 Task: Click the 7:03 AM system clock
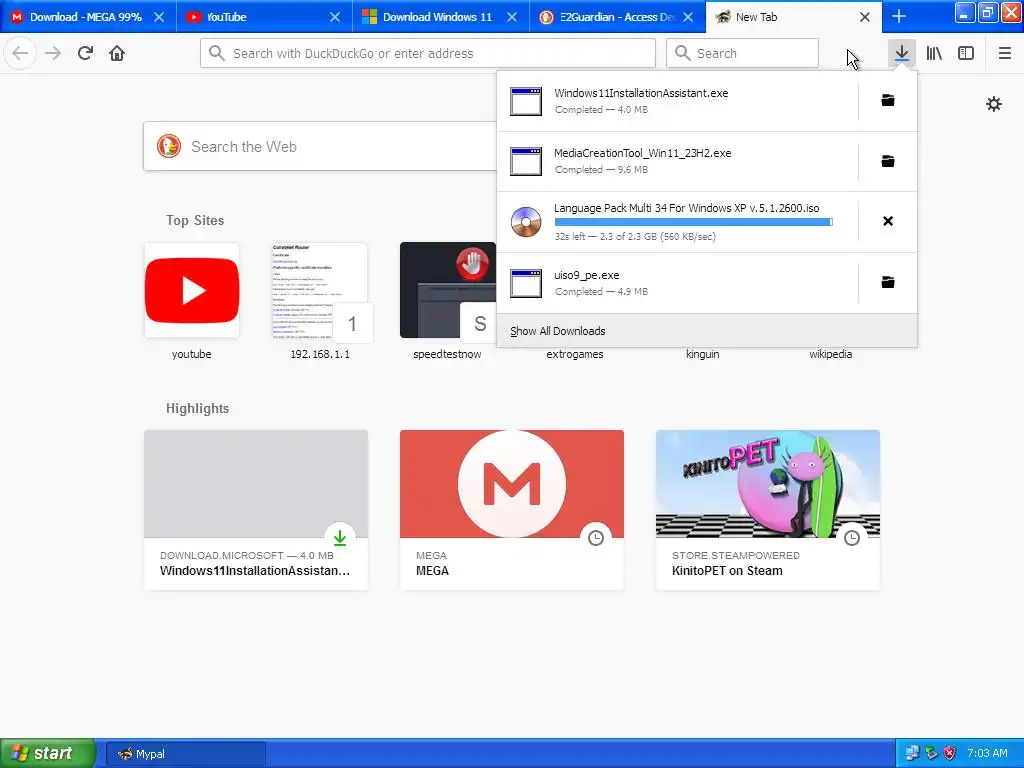click(987, 753)
